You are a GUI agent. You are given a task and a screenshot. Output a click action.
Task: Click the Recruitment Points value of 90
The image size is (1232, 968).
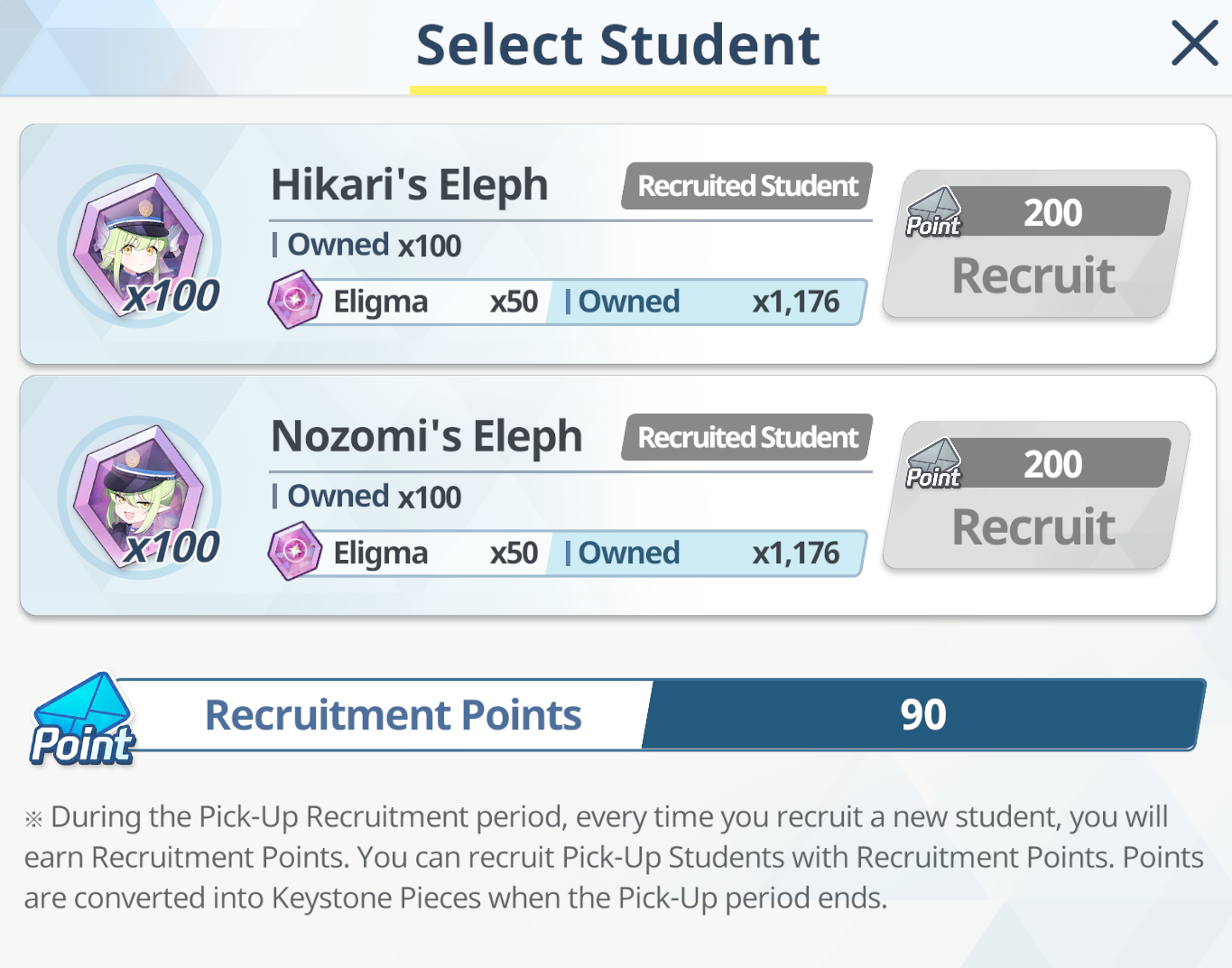point(923,714)
